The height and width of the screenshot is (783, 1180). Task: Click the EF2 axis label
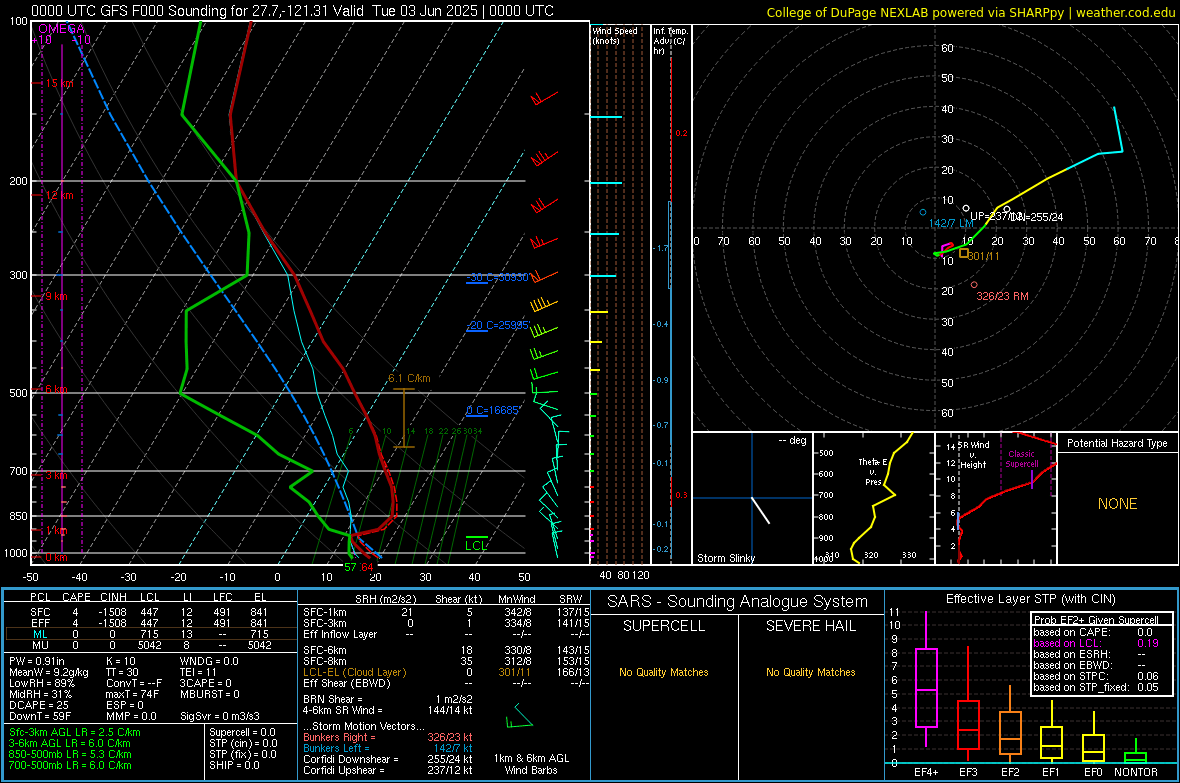coord(1010,772)
